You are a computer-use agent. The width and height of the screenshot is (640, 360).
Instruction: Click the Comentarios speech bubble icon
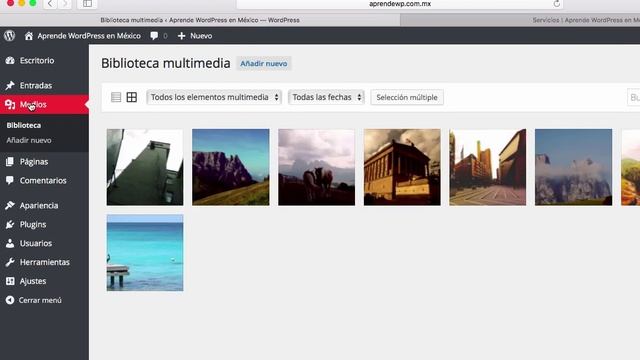click(x=10, y=180)
